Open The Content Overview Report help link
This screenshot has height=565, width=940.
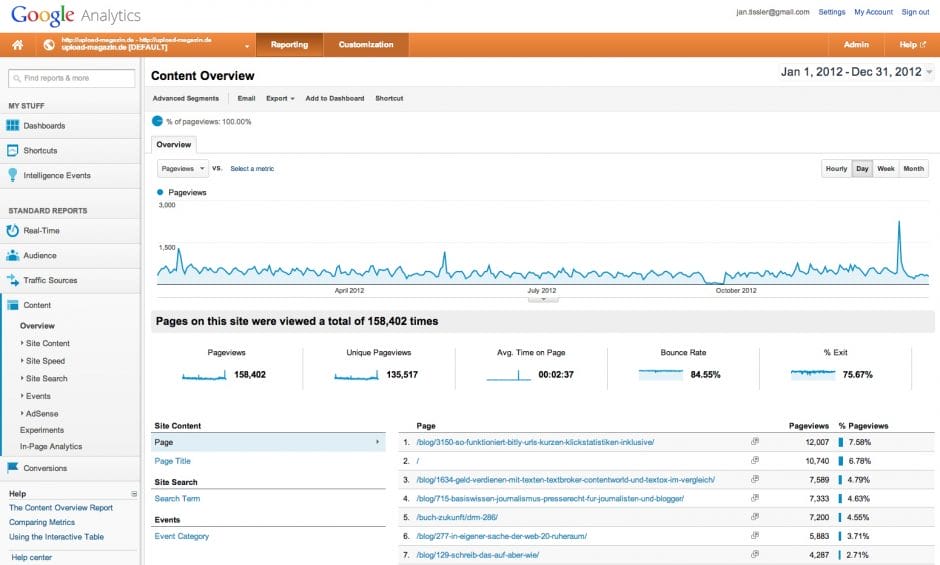coord(61,507)
